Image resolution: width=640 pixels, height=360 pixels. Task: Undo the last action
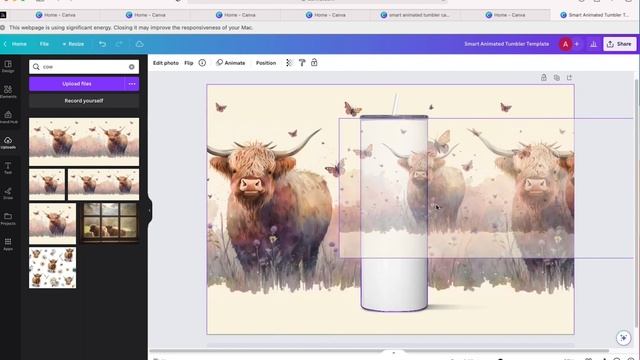point(102,44)
